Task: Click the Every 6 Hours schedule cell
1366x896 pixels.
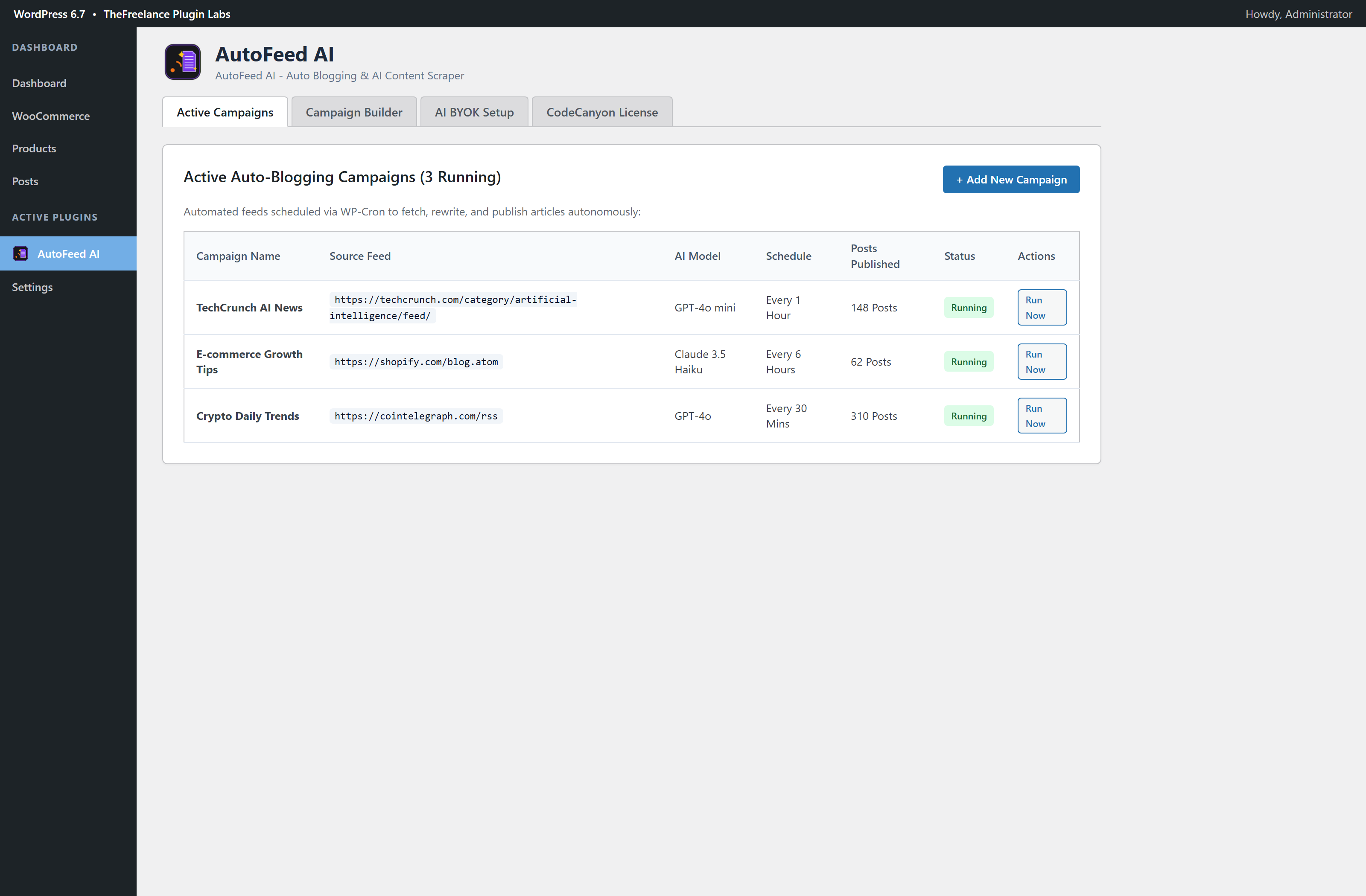Action: click(x=783, y=361)
